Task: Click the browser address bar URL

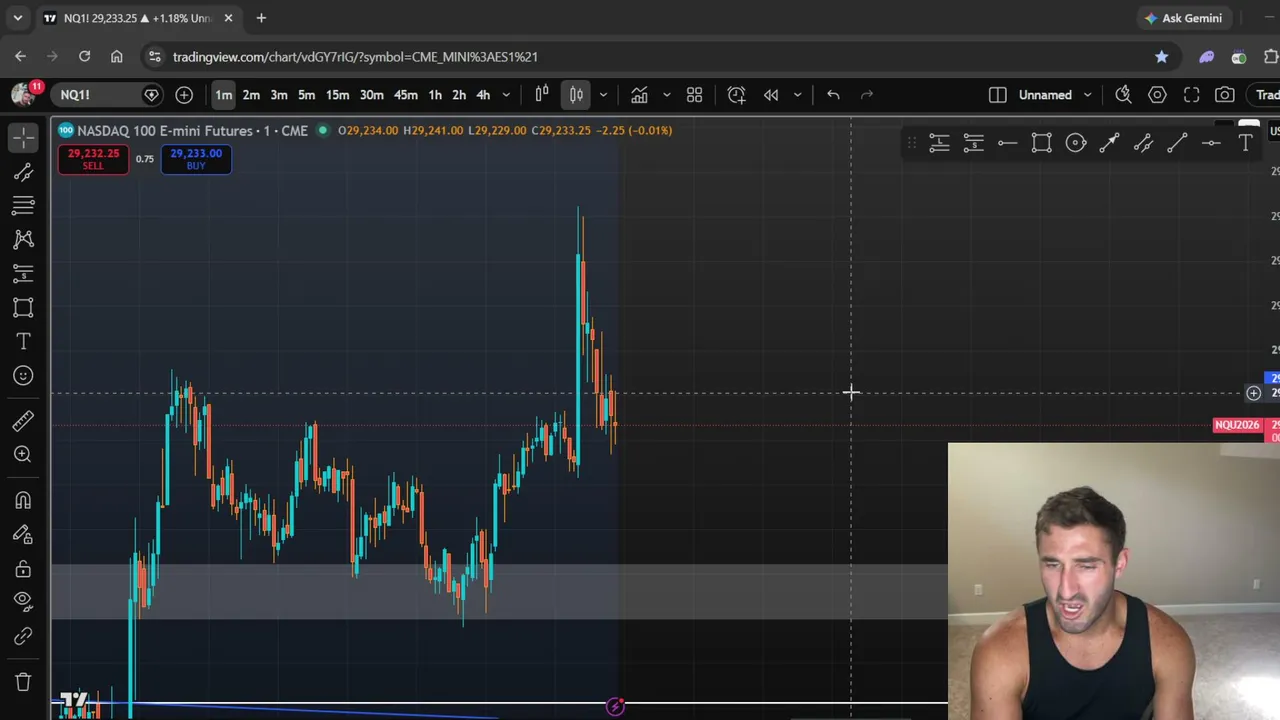Action: pyautogui.click(x=355, y=57)
